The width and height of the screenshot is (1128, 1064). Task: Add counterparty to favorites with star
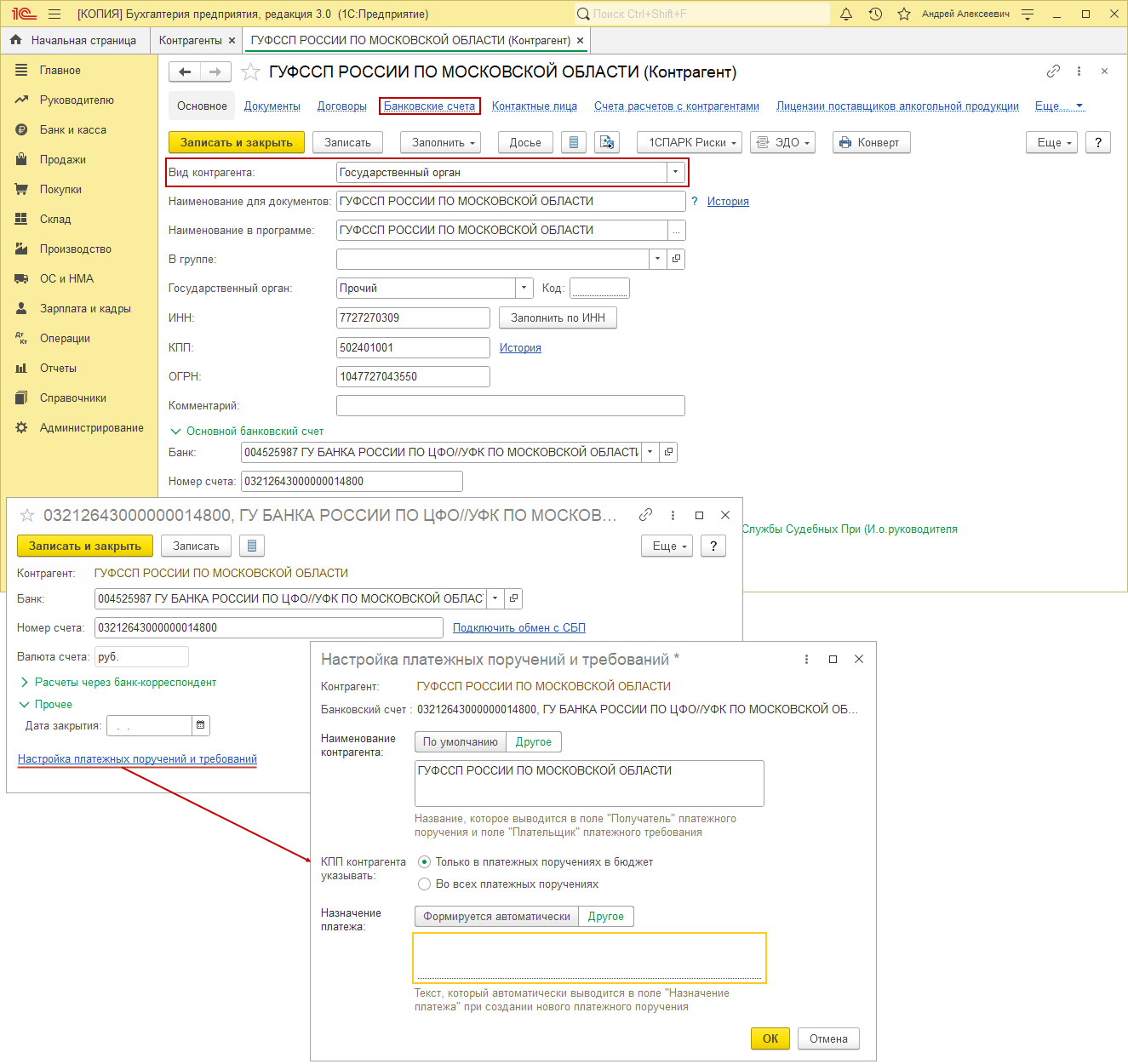pos(250,72)
